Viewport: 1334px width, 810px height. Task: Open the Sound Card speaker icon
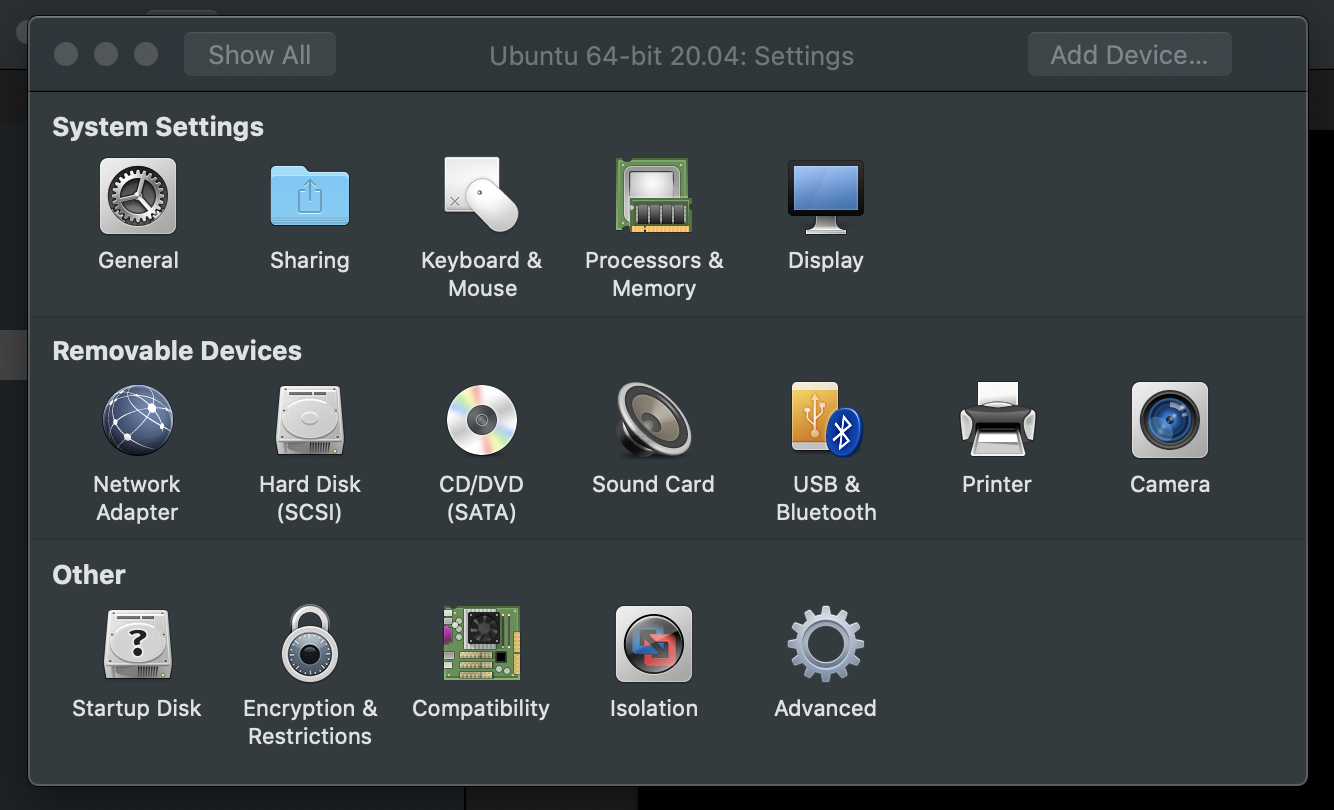coord(654,420)
